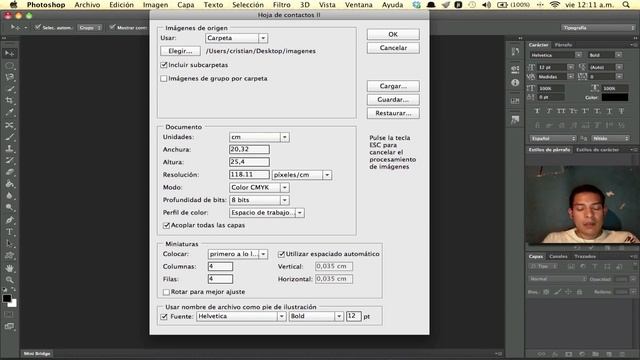Toggle Selec. autom. in options bar
The image size is (640, 360).
tap(38, 27)
